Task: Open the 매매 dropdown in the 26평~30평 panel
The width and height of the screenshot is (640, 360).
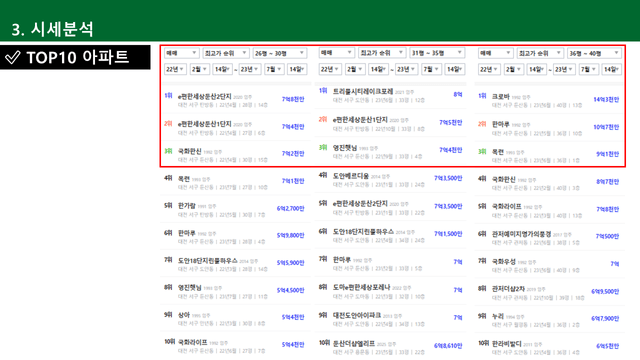Action: coord(182,53)
